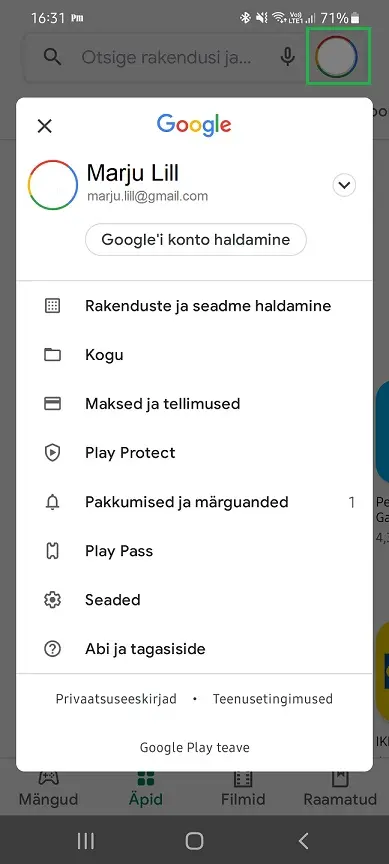
Task: Tap the microphone voice search icon
Action: [x=287, y=57]
